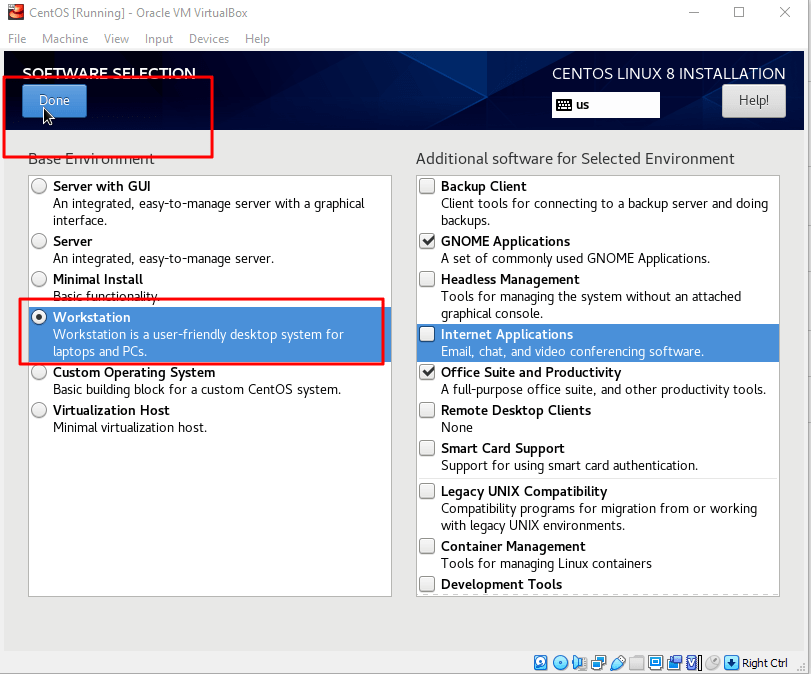
Task: Open the Devices menu
Action: click(x=209, y=39)
